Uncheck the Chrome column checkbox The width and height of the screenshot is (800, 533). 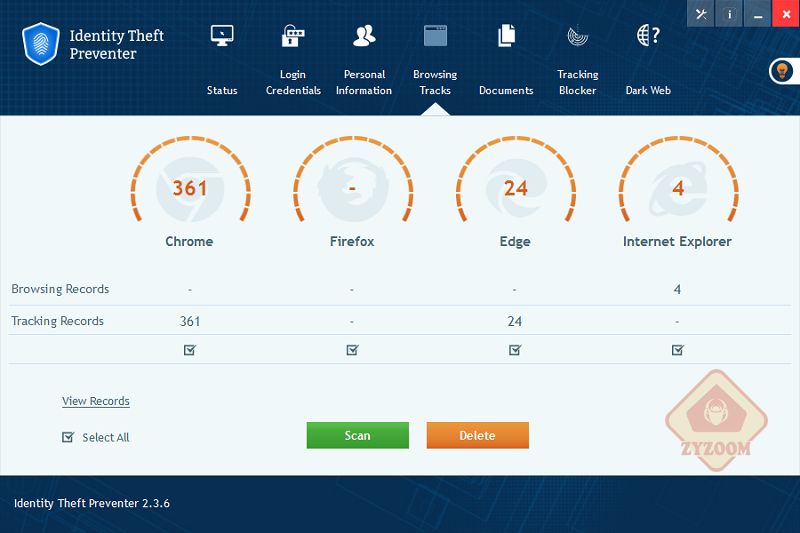tap(190, 350)
